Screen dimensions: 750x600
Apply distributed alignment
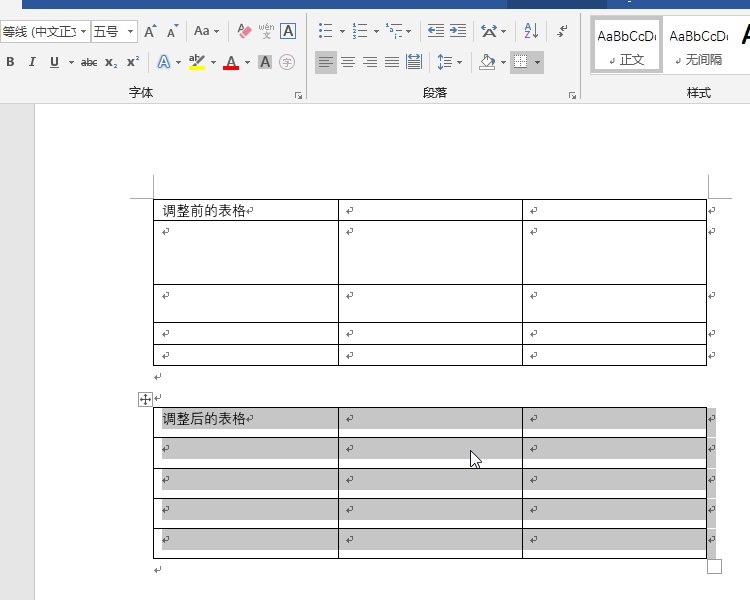click(414, 62)
